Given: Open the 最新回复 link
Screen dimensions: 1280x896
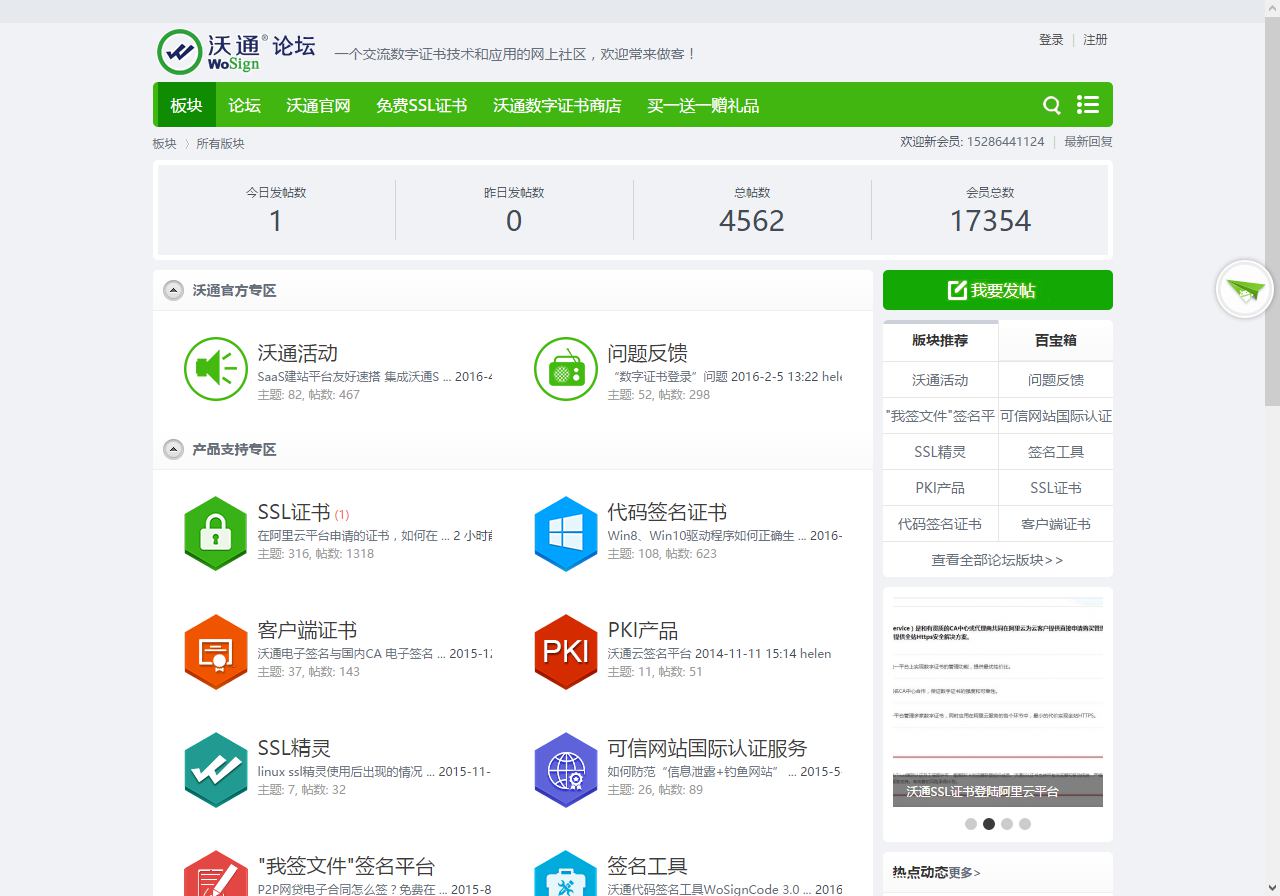Looking at the screenshot, I should [x=1088, y=142].
